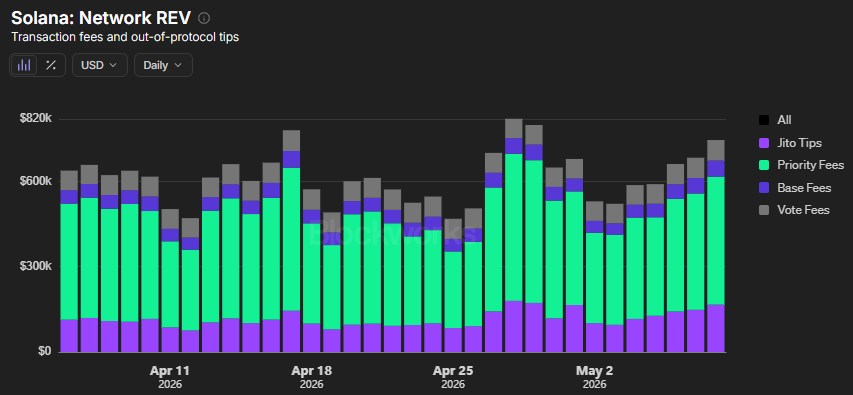
Task: Click the $600k y-axis label
Action: tap(37, 181)
